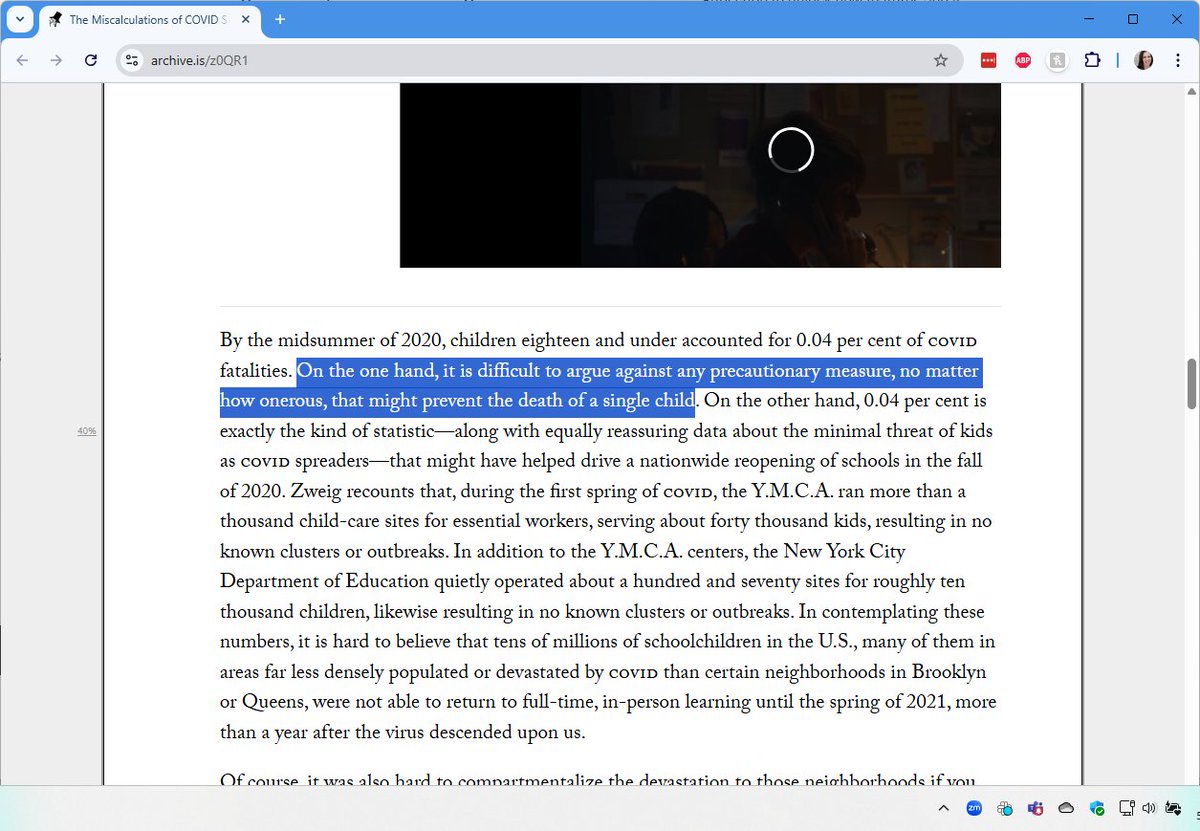
Task: Open a new browser tab
Action: 280,19
